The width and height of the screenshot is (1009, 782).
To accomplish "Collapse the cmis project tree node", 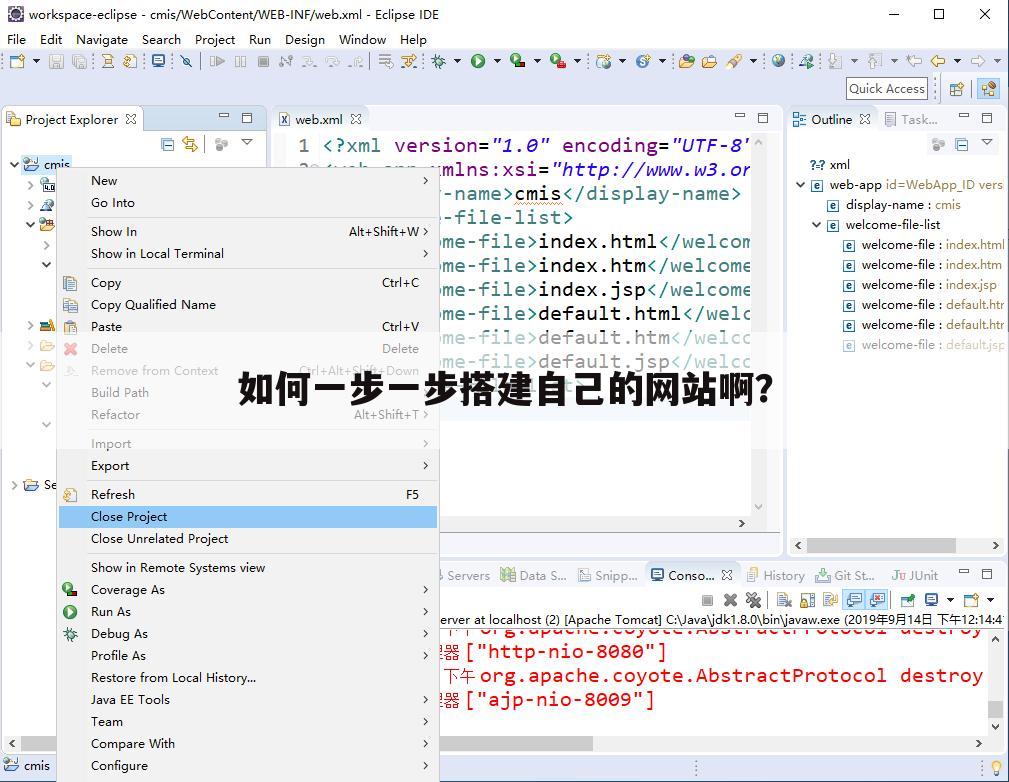I will 14,165.
